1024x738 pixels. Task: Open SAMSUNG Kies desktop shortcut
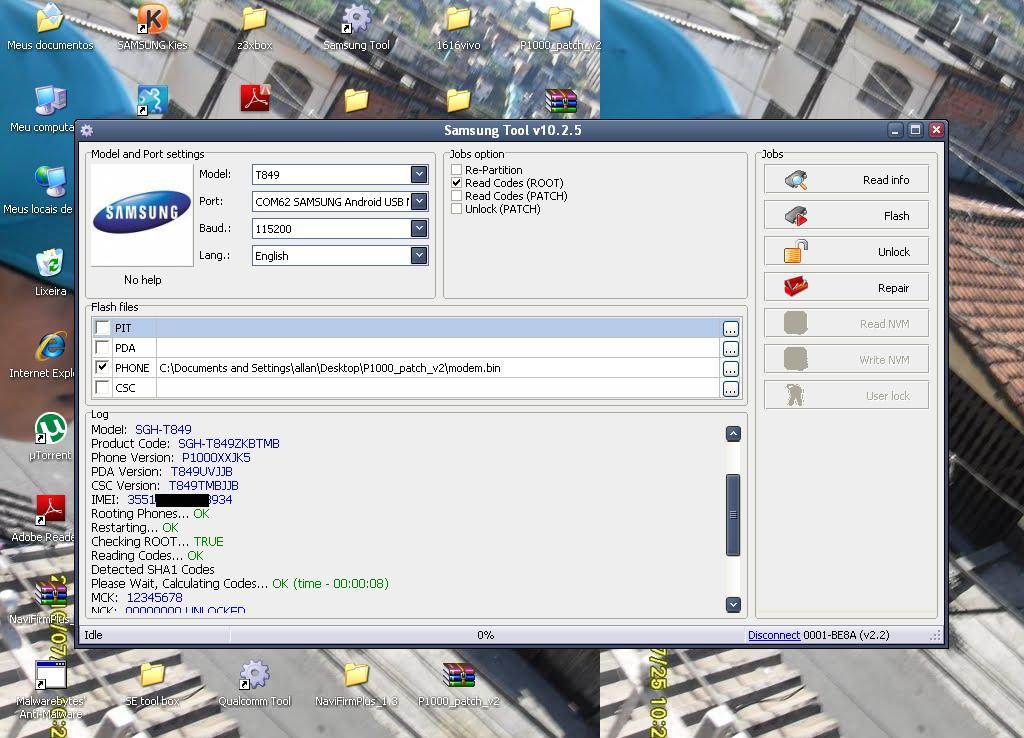[x=152, y=26]
